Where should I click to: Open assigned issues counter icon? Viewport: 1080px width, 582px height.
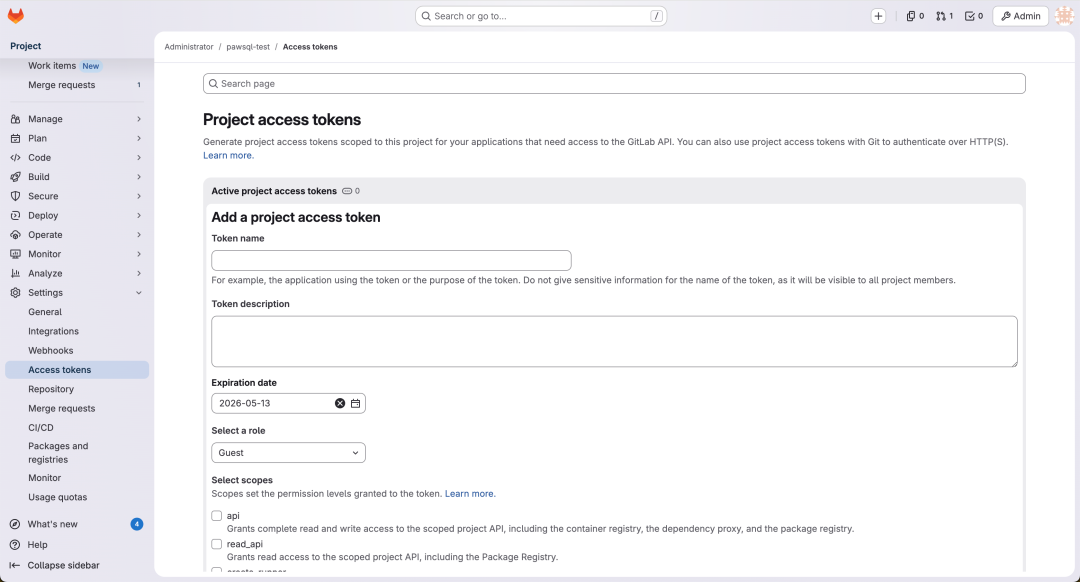point(915,16)
